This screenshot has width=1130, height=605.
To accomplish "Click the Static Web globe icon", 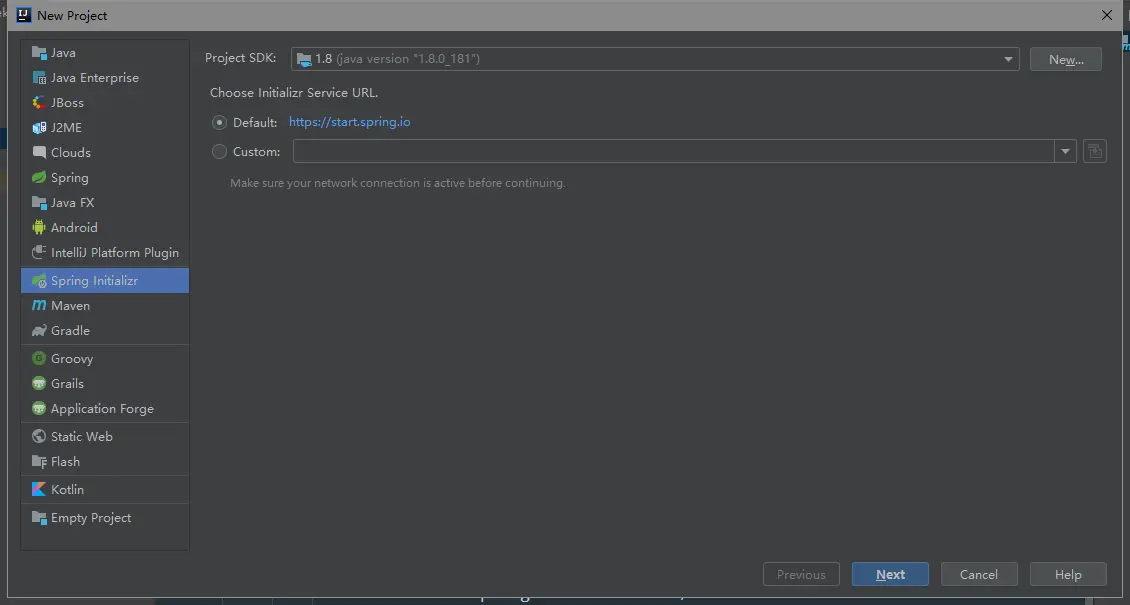I will tap(39, 436).
